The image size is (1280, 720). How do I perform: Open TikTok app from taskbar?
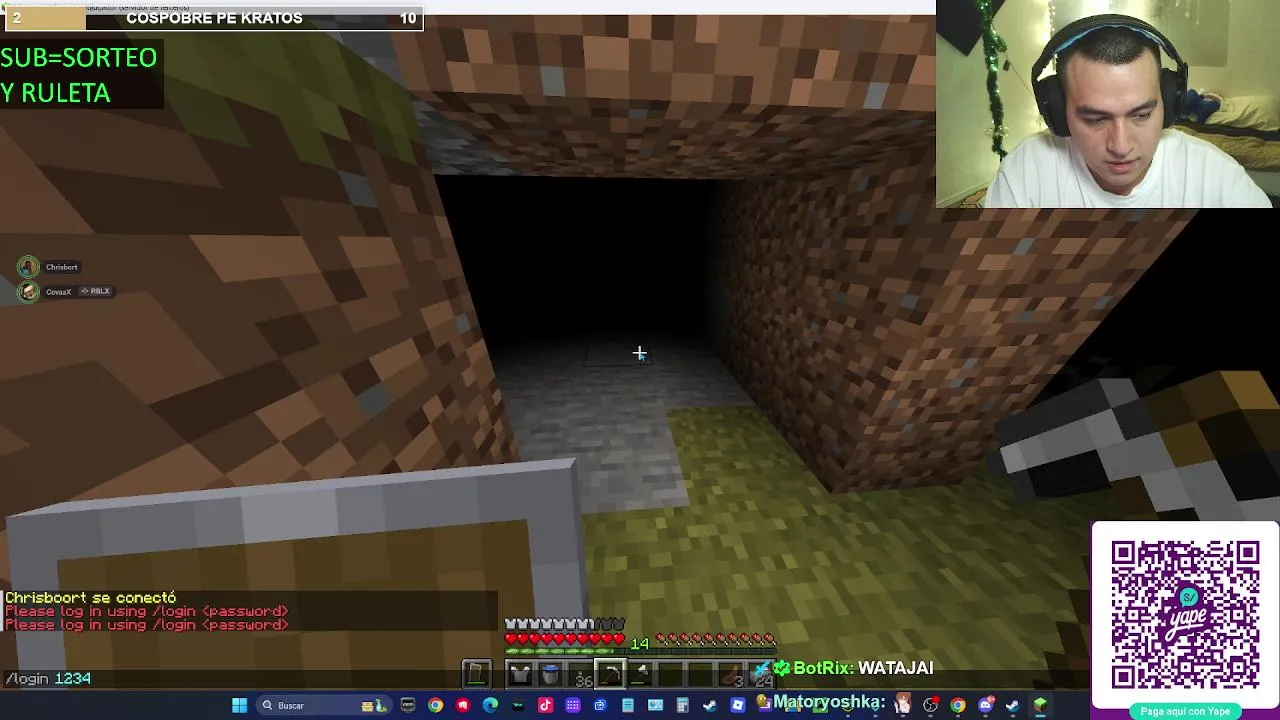(545, 705)
